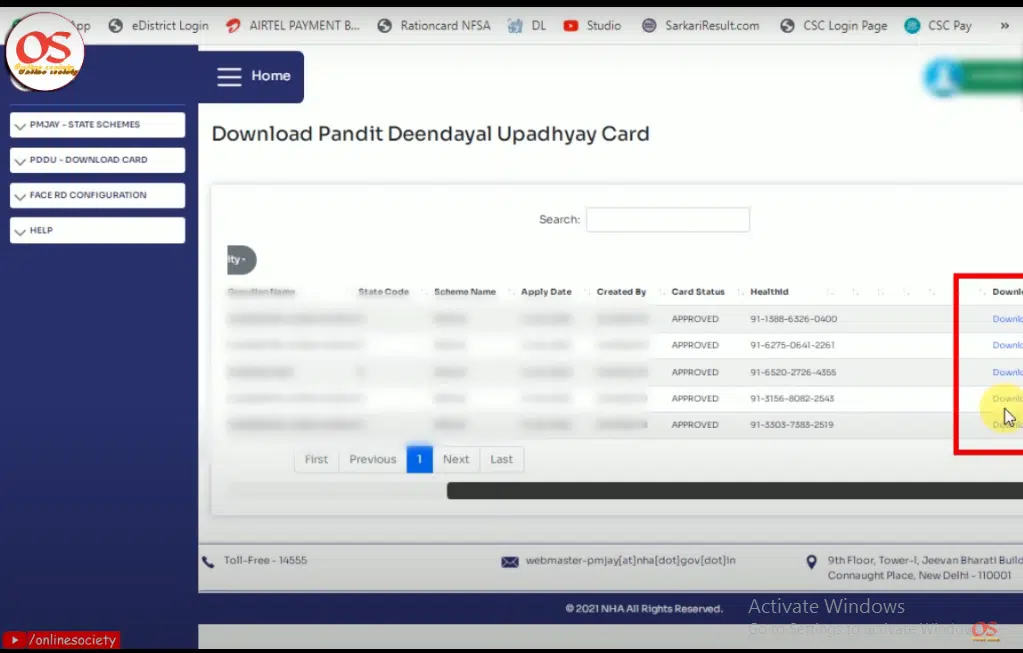Click the location pin icon near the address
Screen dimensions: 1023x653
[811, 561]
